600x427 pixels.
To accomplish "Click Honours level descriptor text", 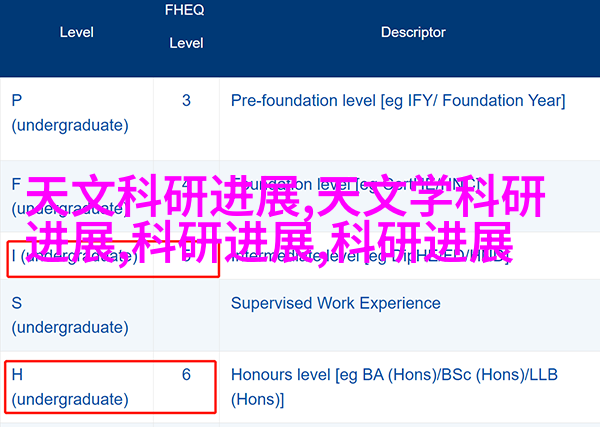I will tap(394, 387).
